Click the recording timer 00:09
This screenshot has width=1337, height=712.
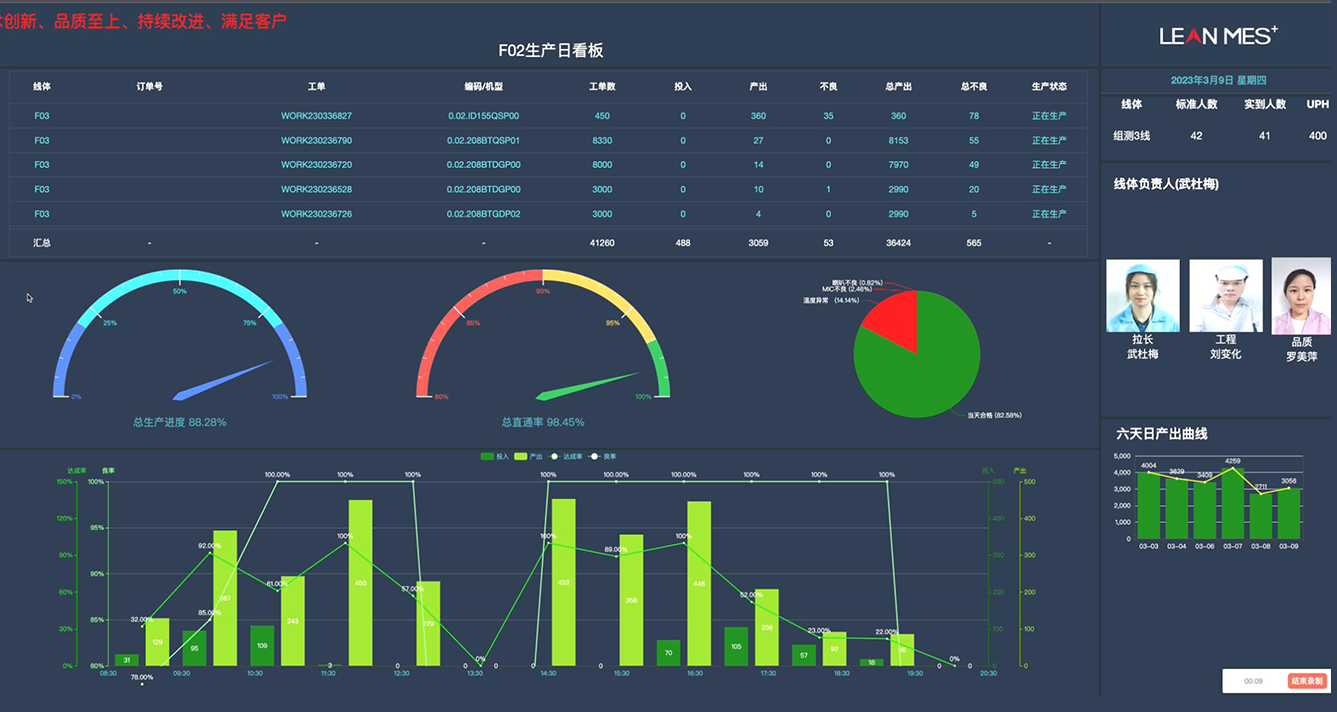1253,681
